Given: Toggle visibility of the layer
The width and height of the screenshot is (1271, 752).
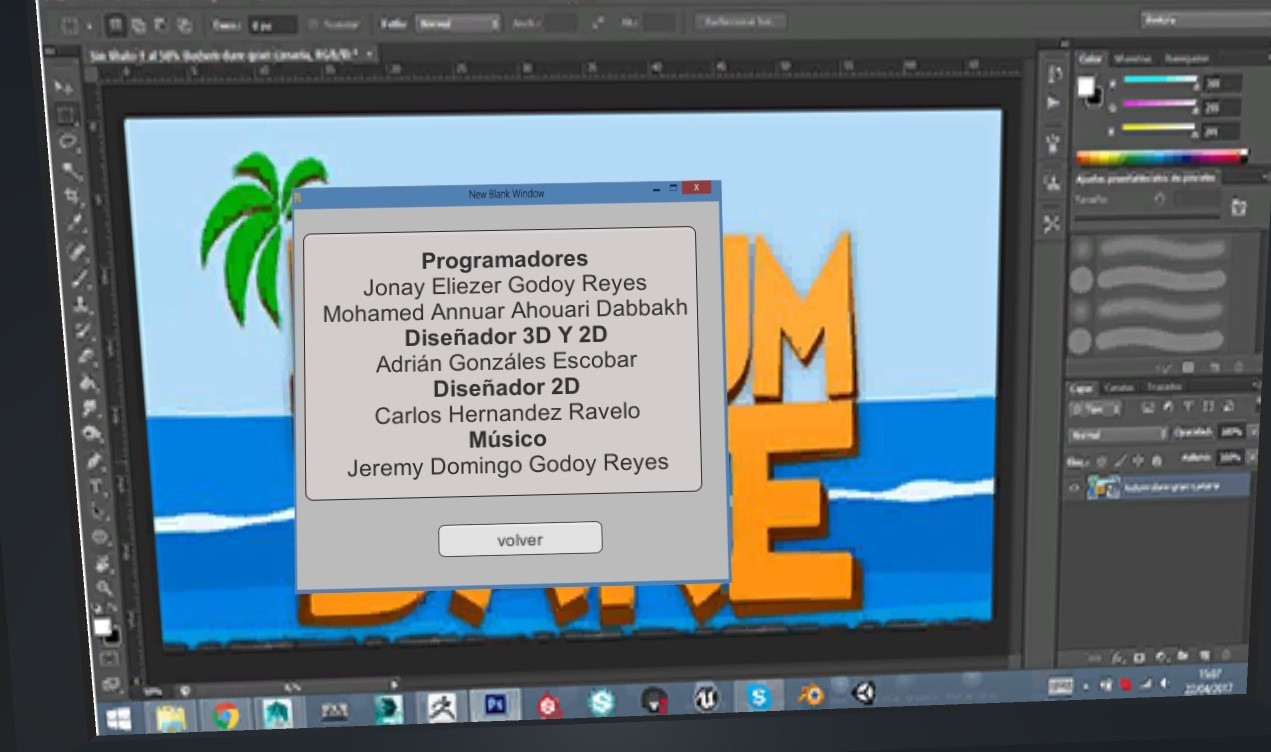Looking at the screenshot, I should click(1075, 488).
